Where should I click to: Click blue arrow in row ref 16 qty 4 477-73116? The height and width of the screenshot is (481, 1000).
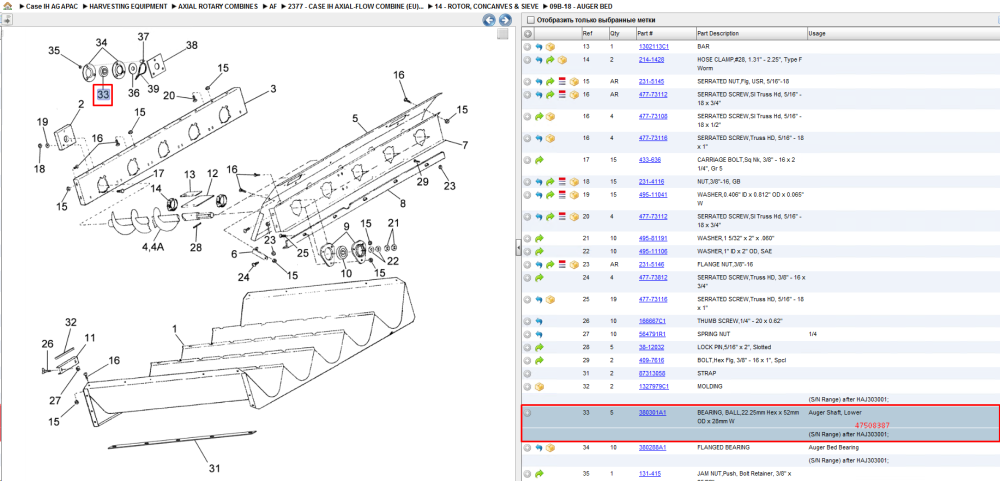(538, 138)
